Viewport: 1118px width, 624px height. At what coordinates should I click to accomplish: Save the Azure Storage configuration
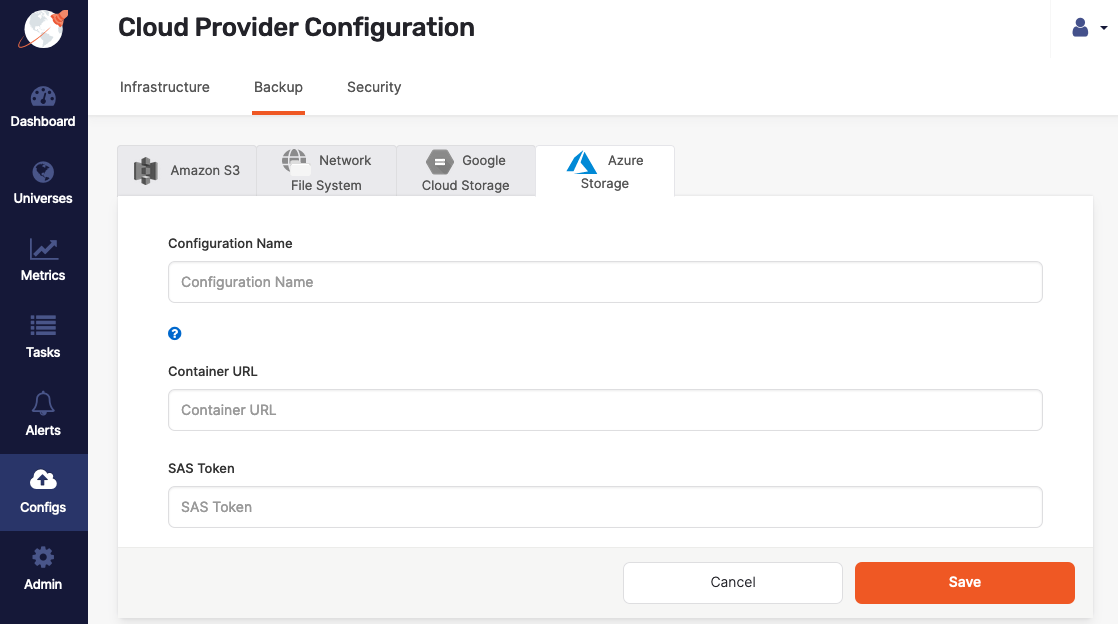tap(964, 582)
